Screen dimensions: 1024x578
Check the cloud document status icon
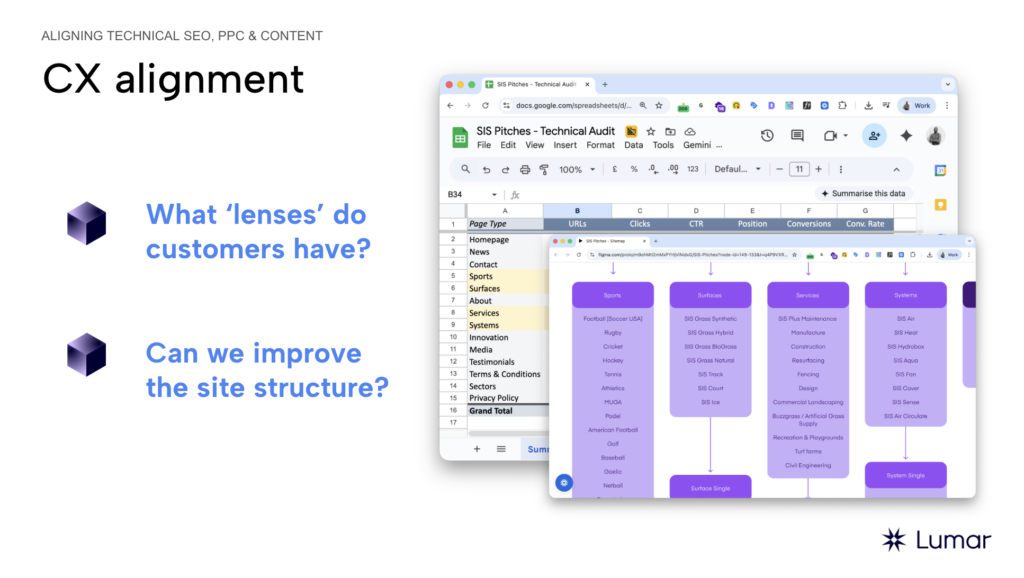click(x=690, y=131)
